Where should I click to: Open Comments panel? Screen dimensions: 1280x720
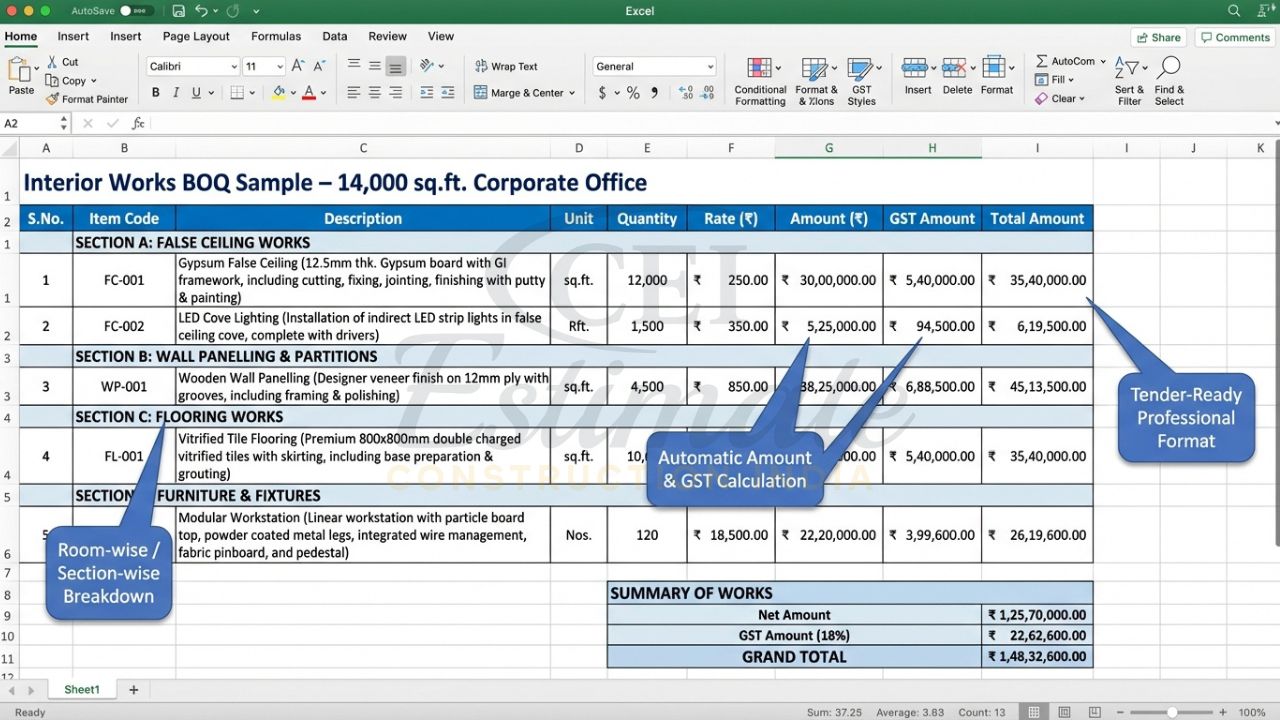(1235, 36)
